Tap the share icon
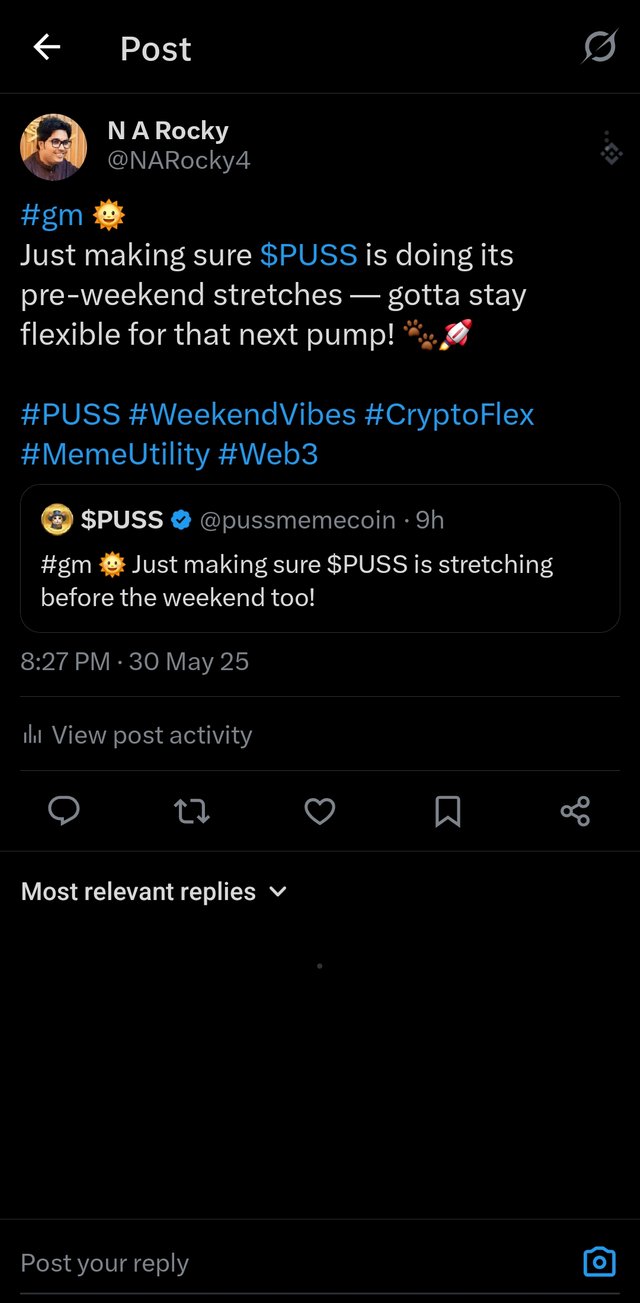 pyautogui.click(x=575, y=811)
